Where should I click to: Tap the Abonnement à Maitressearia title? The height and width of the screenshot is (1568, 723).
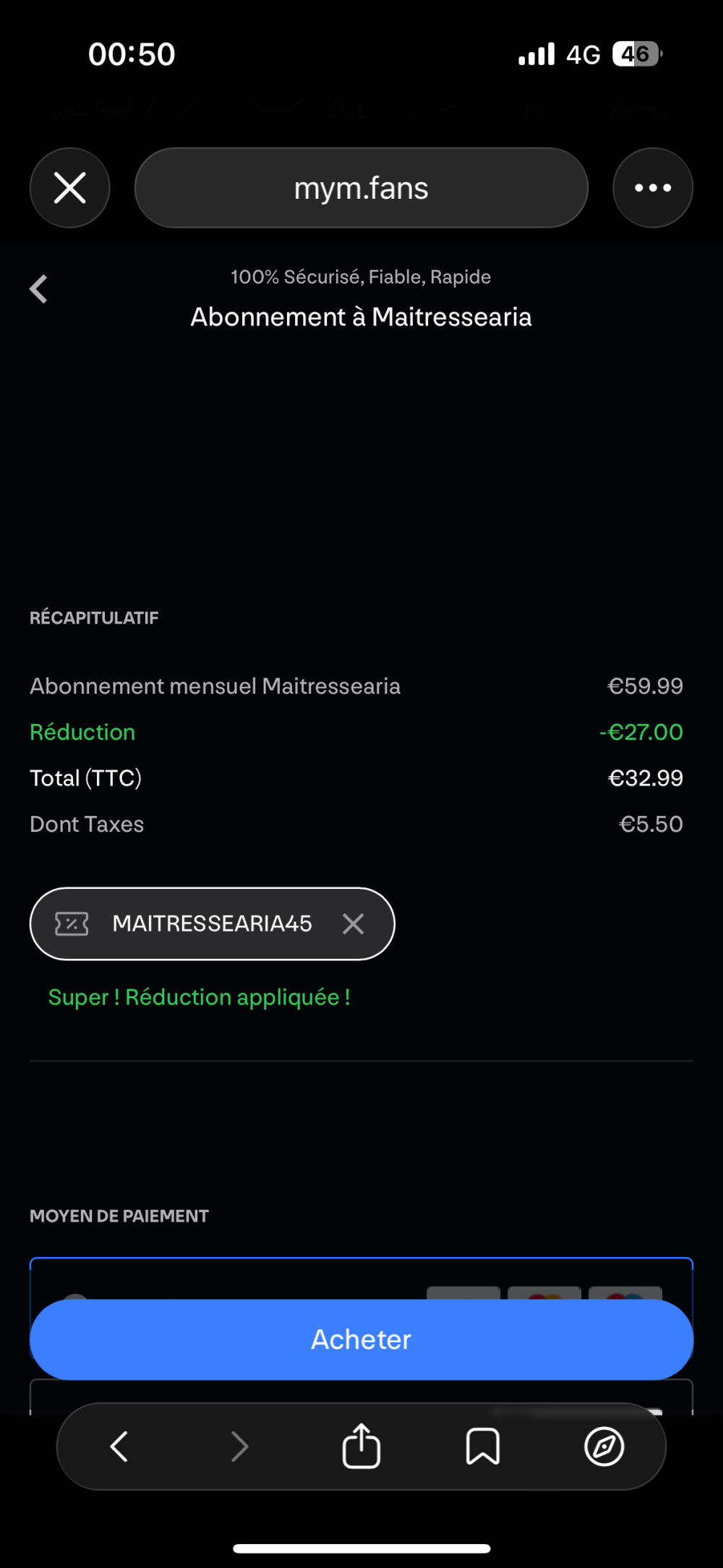(x=361, y=317)
